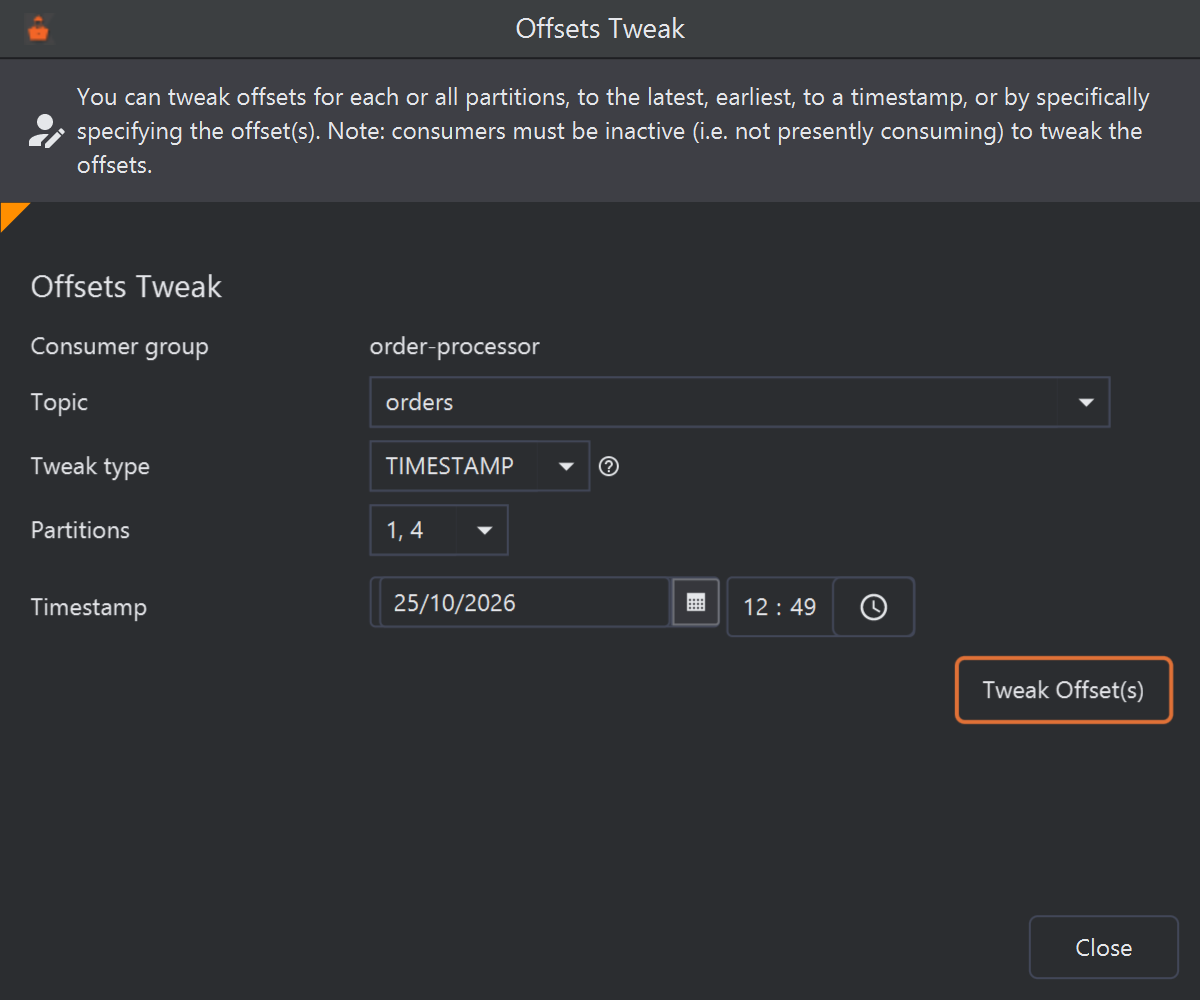Open the clock time picker icon
This screenshot has height=1000, width=1200.
click(874, 607)
